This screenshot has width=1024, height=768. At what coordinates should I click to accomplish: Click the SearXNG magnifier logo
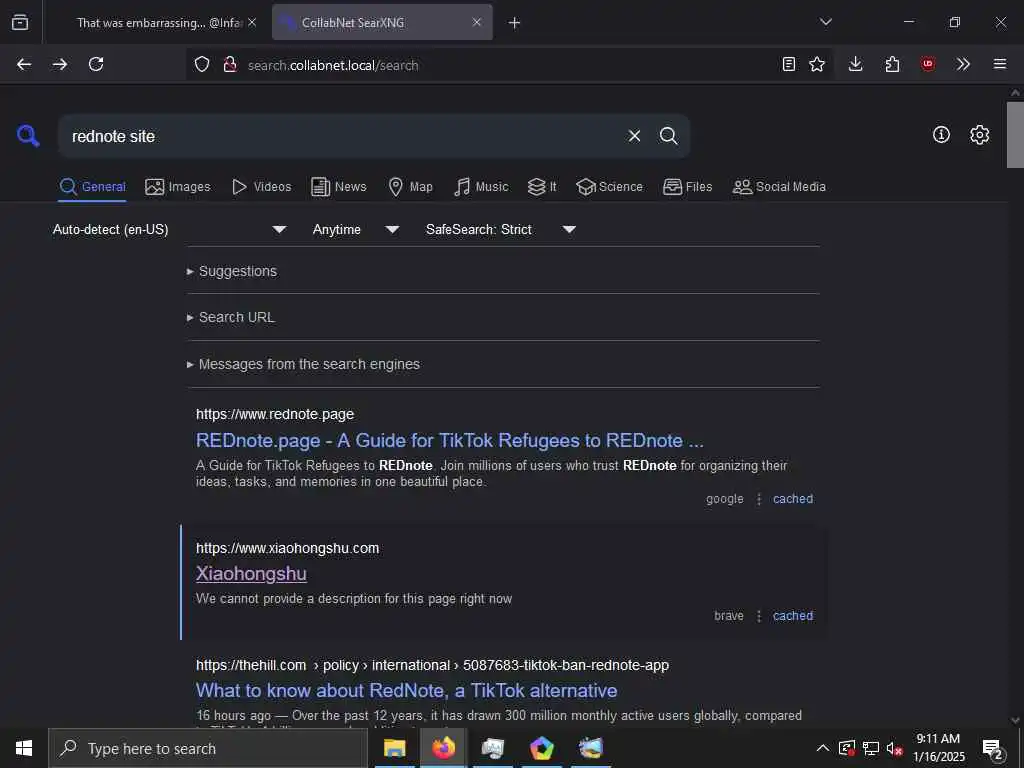pyautogui.click(x=28, y=136)
